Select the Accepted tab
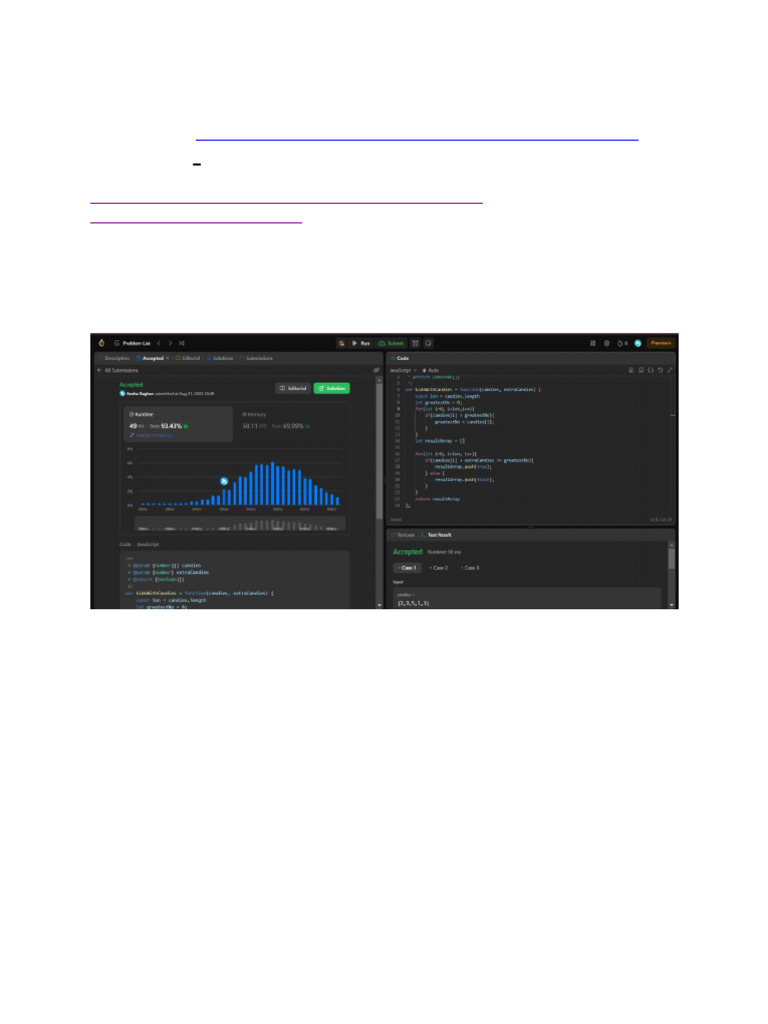 [150, 358]
